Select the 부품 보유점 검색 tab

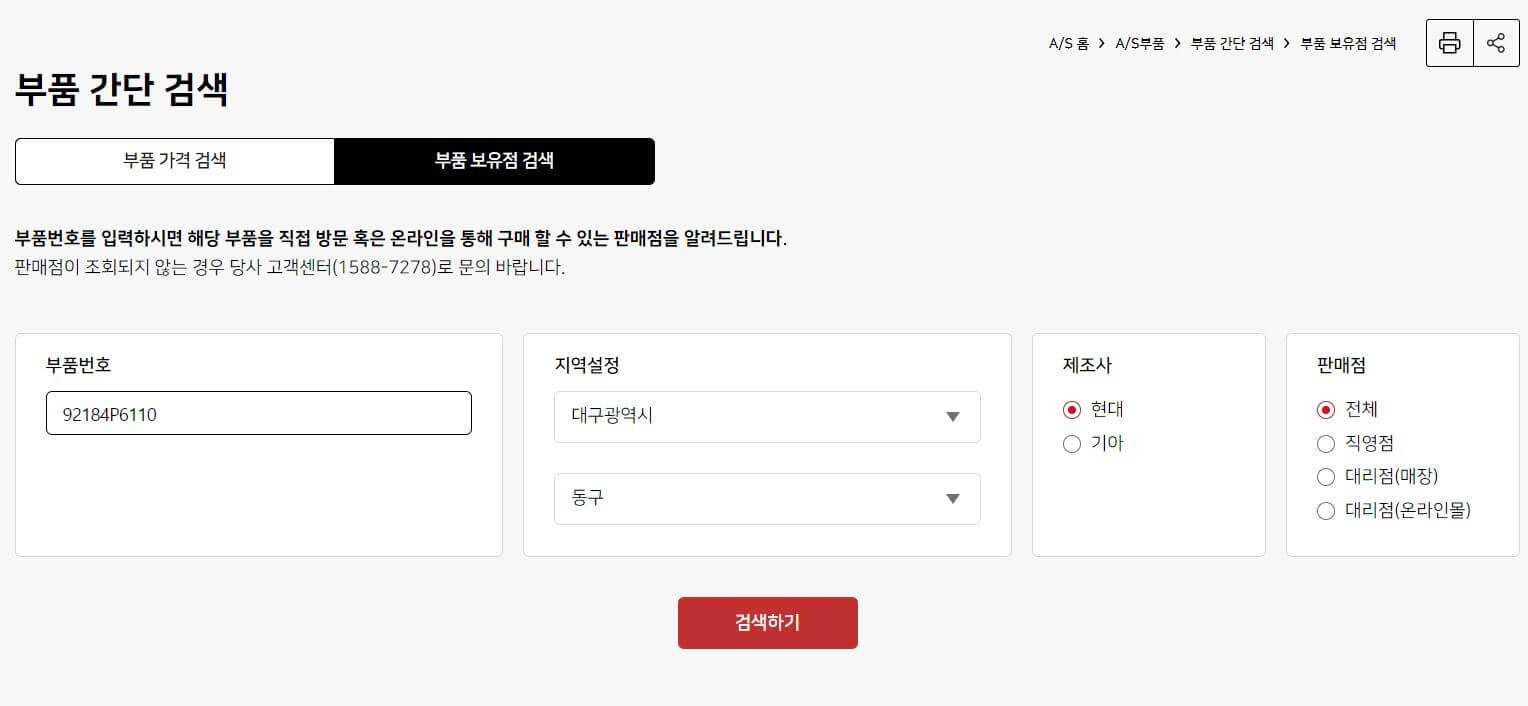(494, 161)
